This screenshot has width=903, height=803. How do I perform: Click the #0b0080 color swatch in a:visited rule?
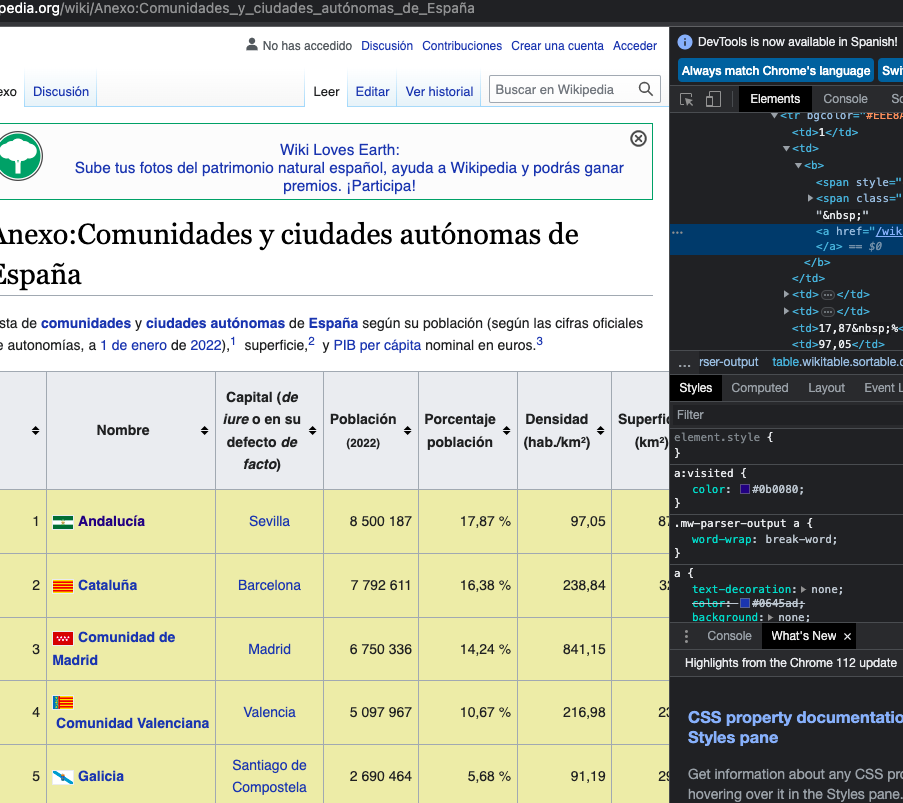click(x=743, y=489)
